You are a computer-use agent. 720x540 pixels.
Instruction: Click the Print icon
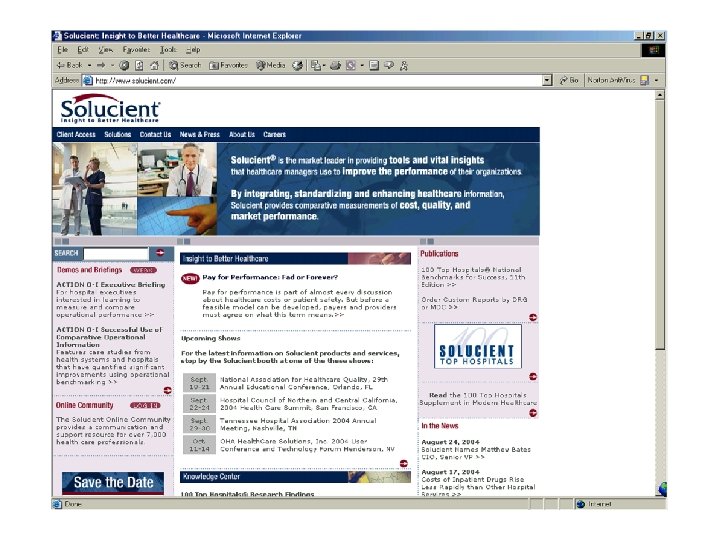pos(335,66)
